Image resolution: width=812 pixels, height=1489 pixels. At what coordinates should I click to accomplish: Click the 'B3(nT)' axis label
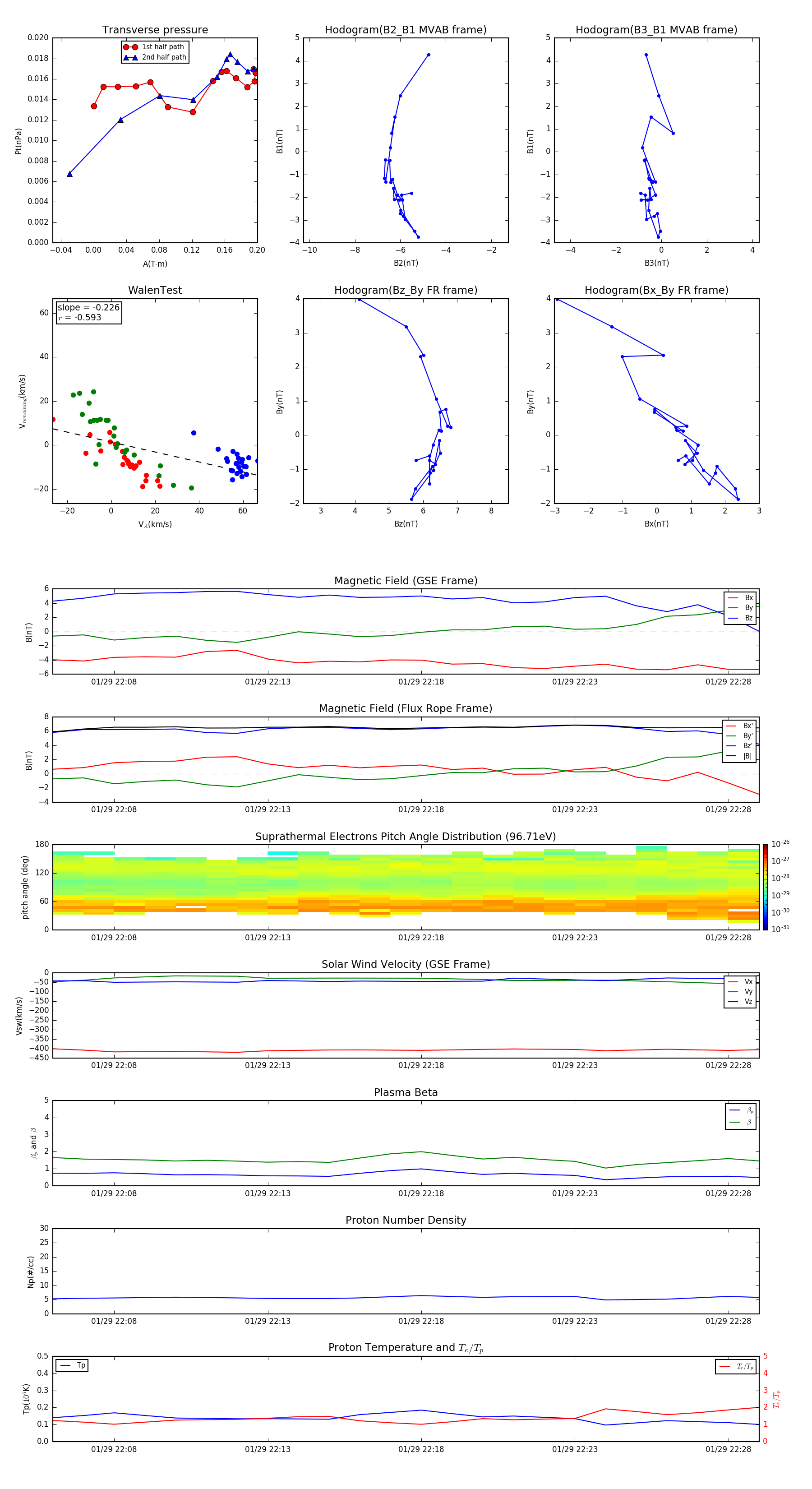click(x=656, y=263)
